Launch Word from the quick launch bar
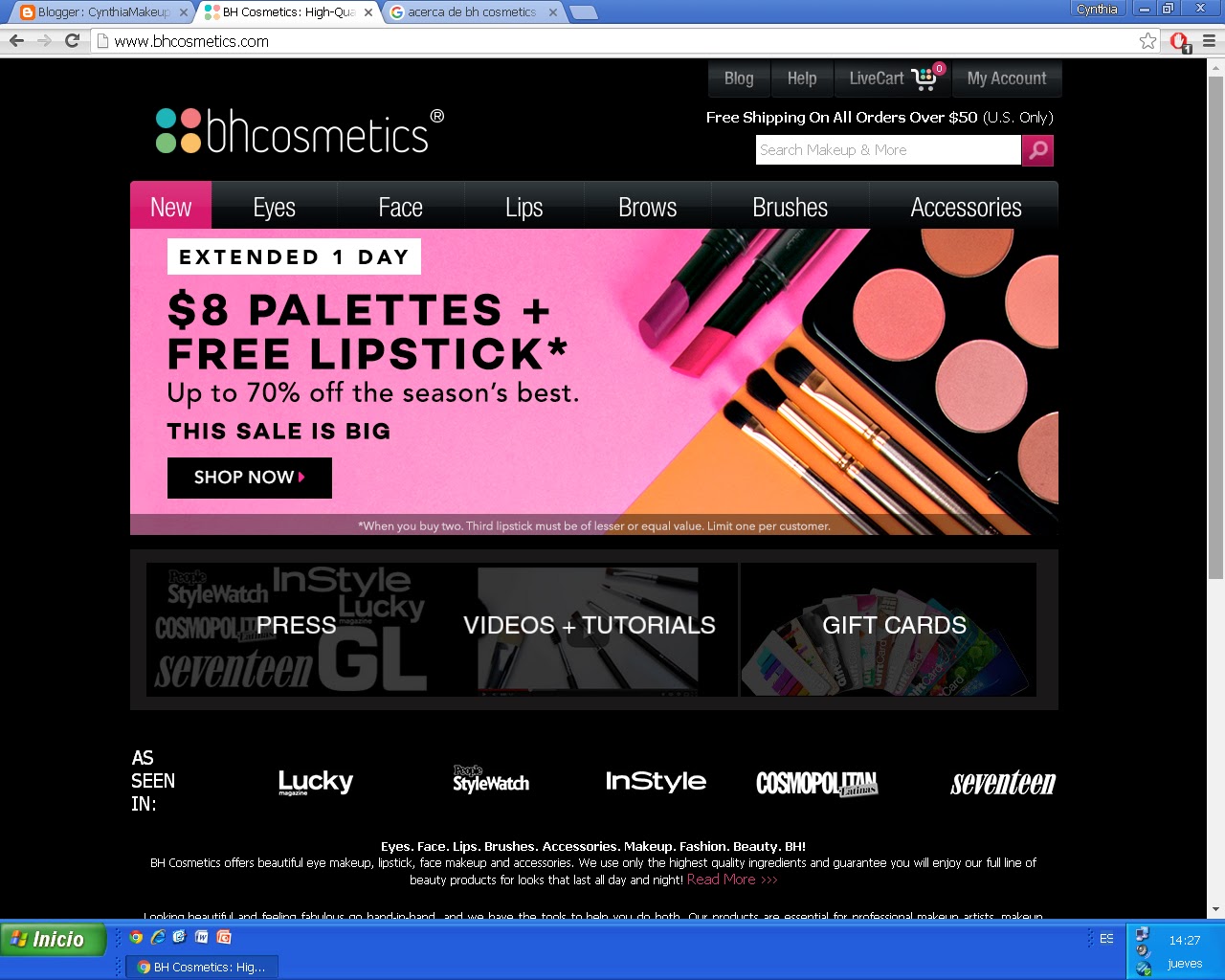 pyautogui.click(x=202, y=937)
